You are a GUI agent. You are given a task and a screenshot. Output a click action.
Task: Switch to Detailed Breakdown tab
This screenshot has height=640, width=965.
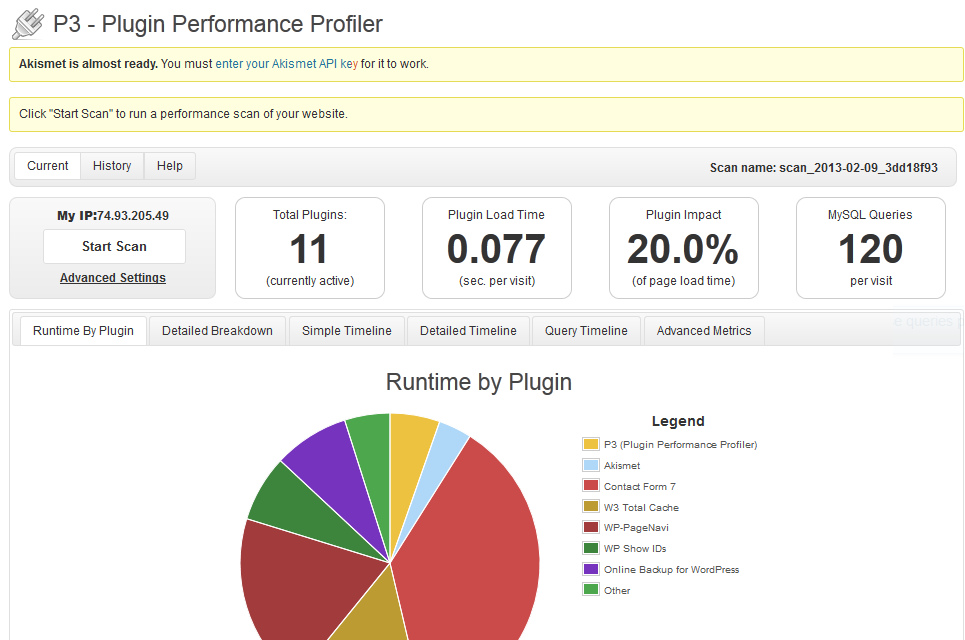(217, 331)
